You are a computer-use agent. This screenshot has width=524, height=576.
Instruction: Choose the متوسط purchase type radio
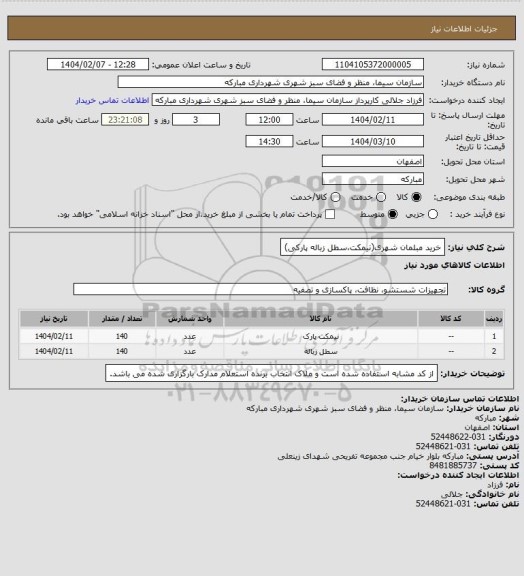pyautogui.click(x=393, y=215)
